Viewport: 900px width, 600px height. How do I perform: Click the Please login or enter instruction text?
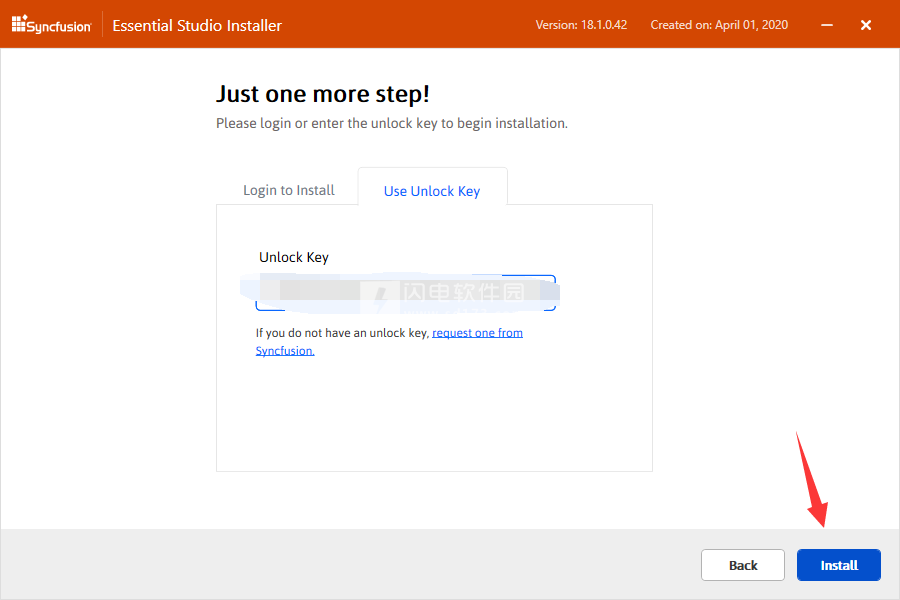coord(391,123)
